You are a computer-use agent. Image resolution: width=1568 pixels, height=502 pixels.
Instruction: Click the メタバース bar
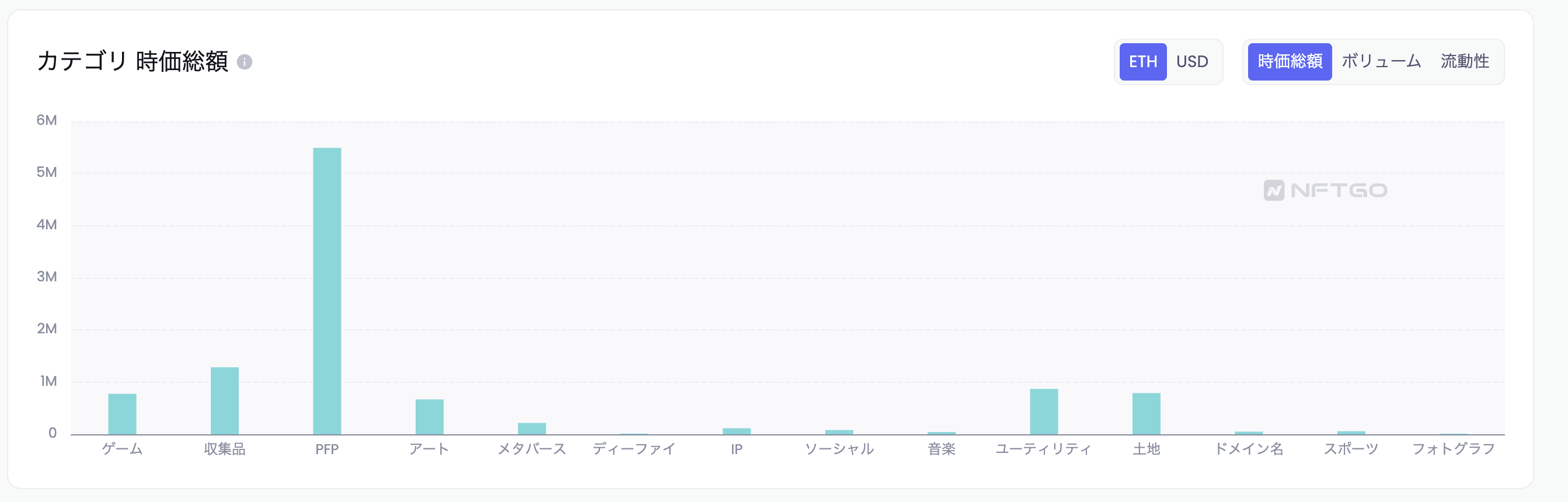click(532, 428)
